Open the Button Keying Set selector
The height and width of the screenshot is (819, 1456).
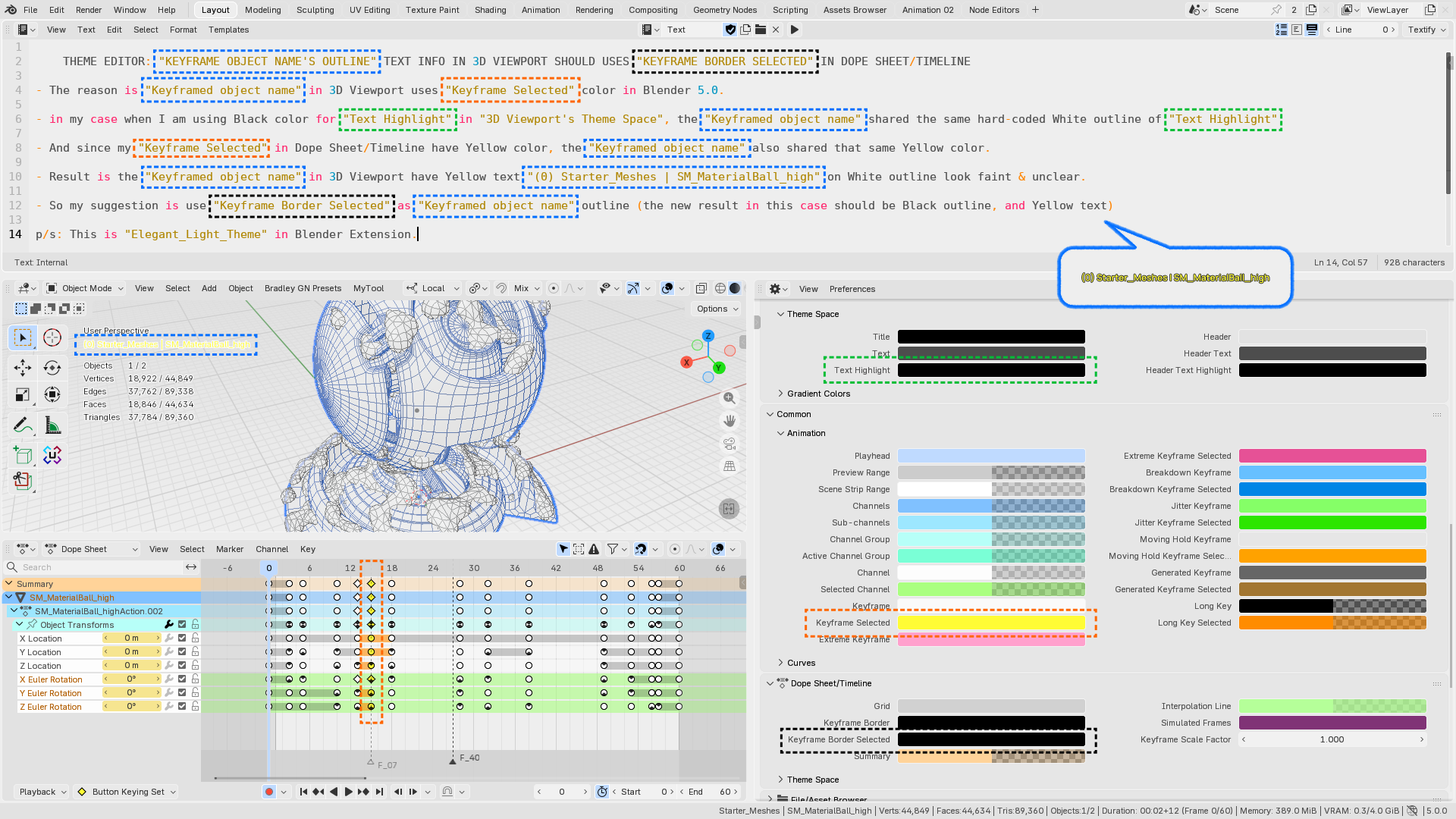pos(127,792)
